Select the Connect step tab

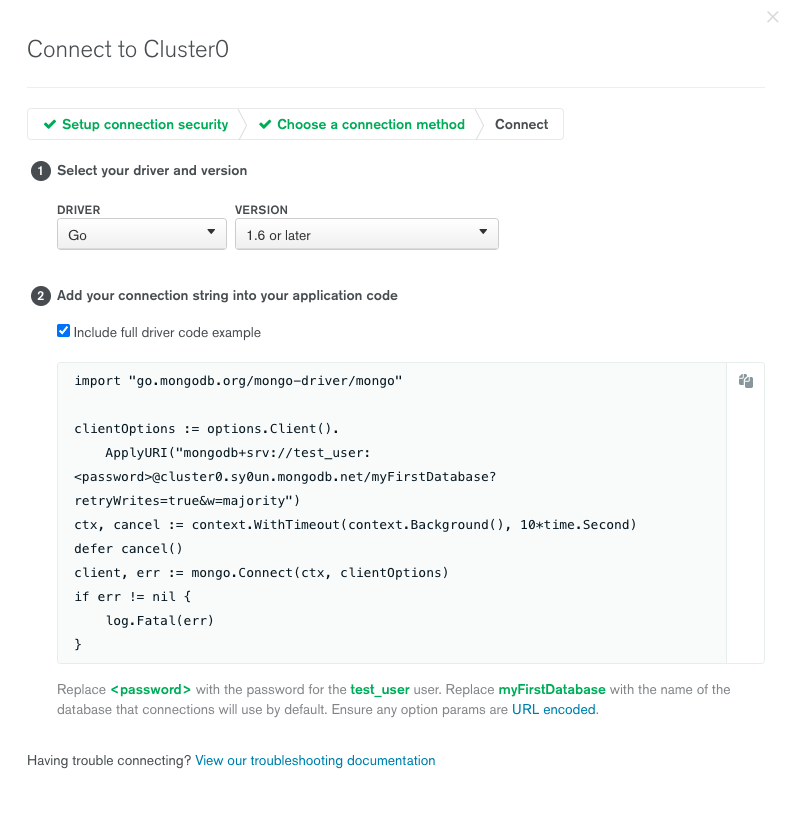(522, 125)
